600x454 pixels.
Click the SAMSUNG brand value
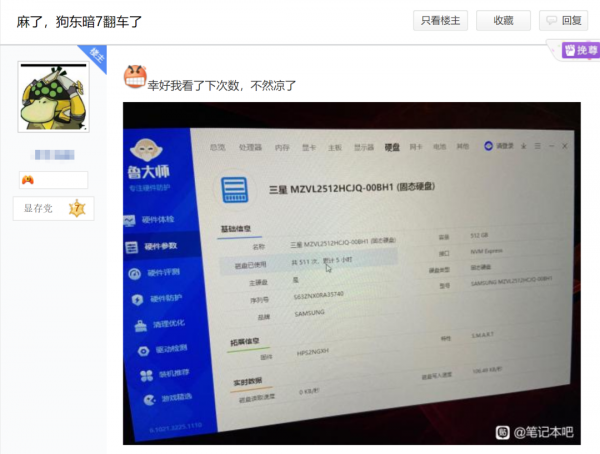(x=310, y=313)
